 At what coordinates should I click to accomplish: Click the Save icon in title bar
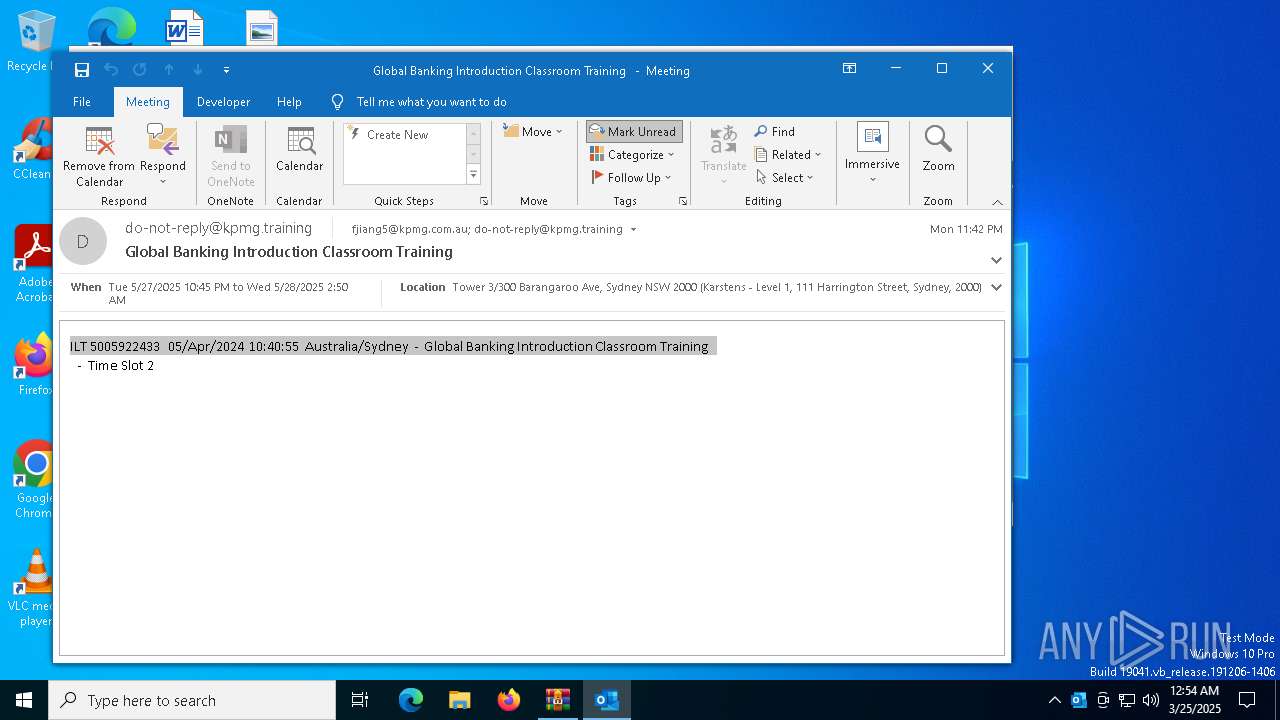pyautogui.click(x=82, y=70)
